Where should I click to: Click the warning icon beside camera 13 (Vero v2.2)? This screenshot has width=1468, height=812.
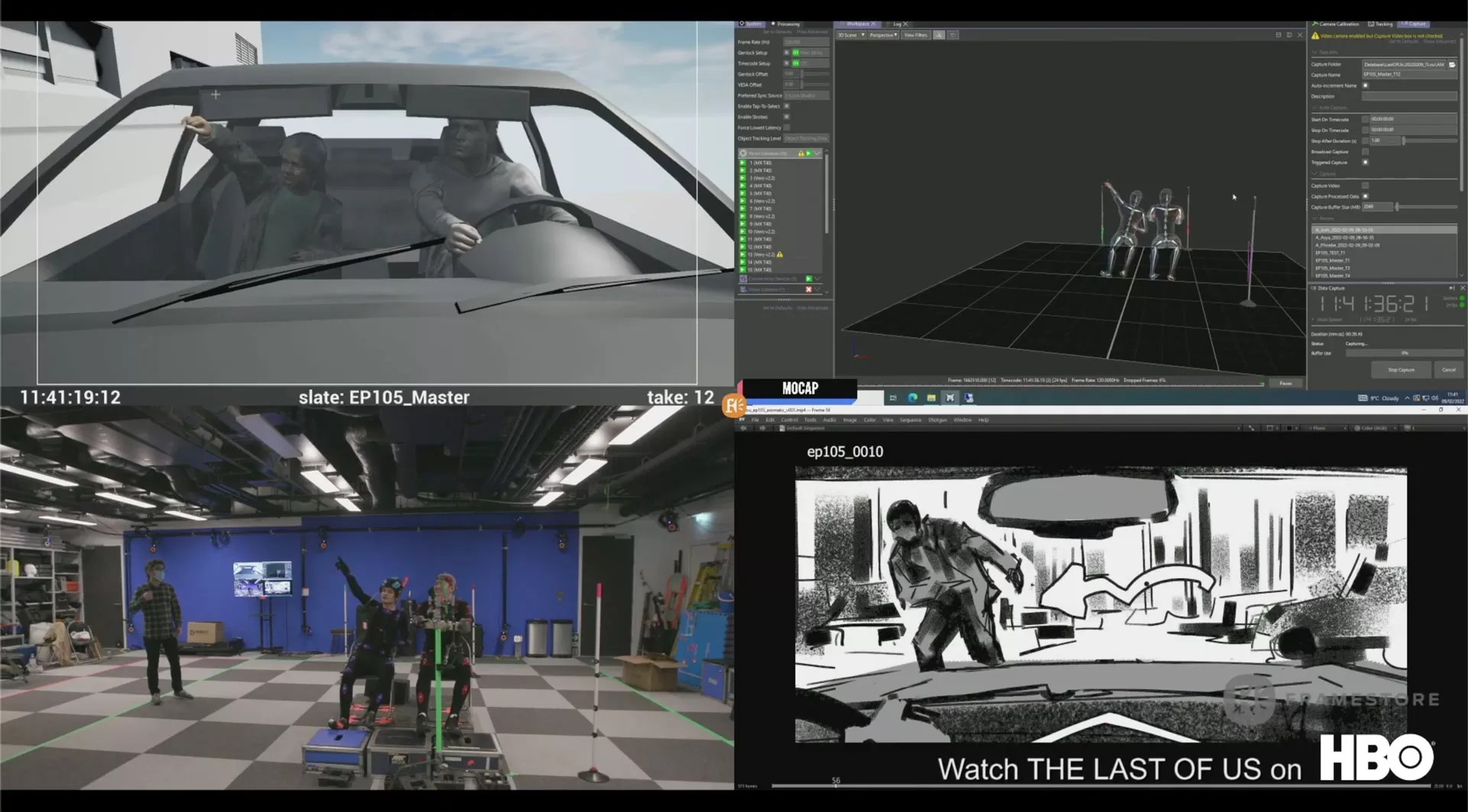[781, 255]
